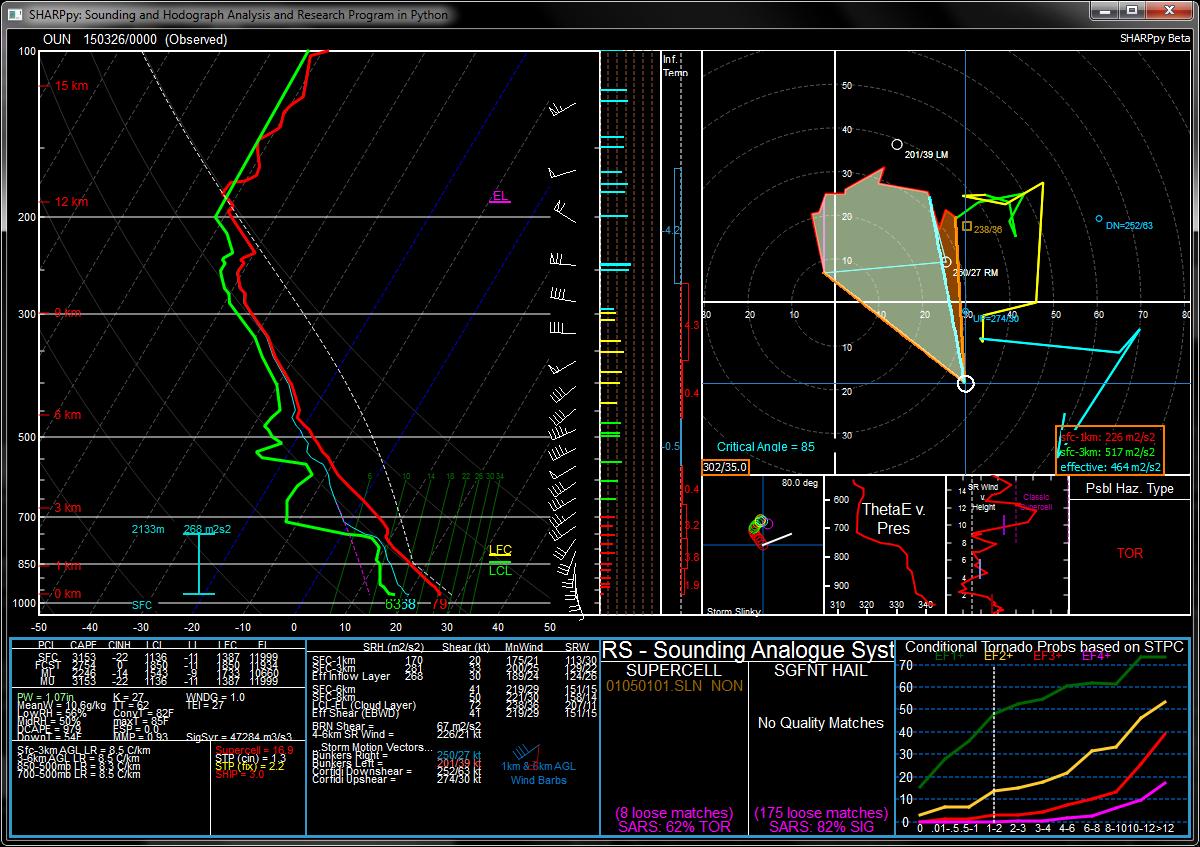The height and width of the screenshot is (847, 1200).
Task: Click the Psbl Haz. Type header
Action: coord(1129,489)
